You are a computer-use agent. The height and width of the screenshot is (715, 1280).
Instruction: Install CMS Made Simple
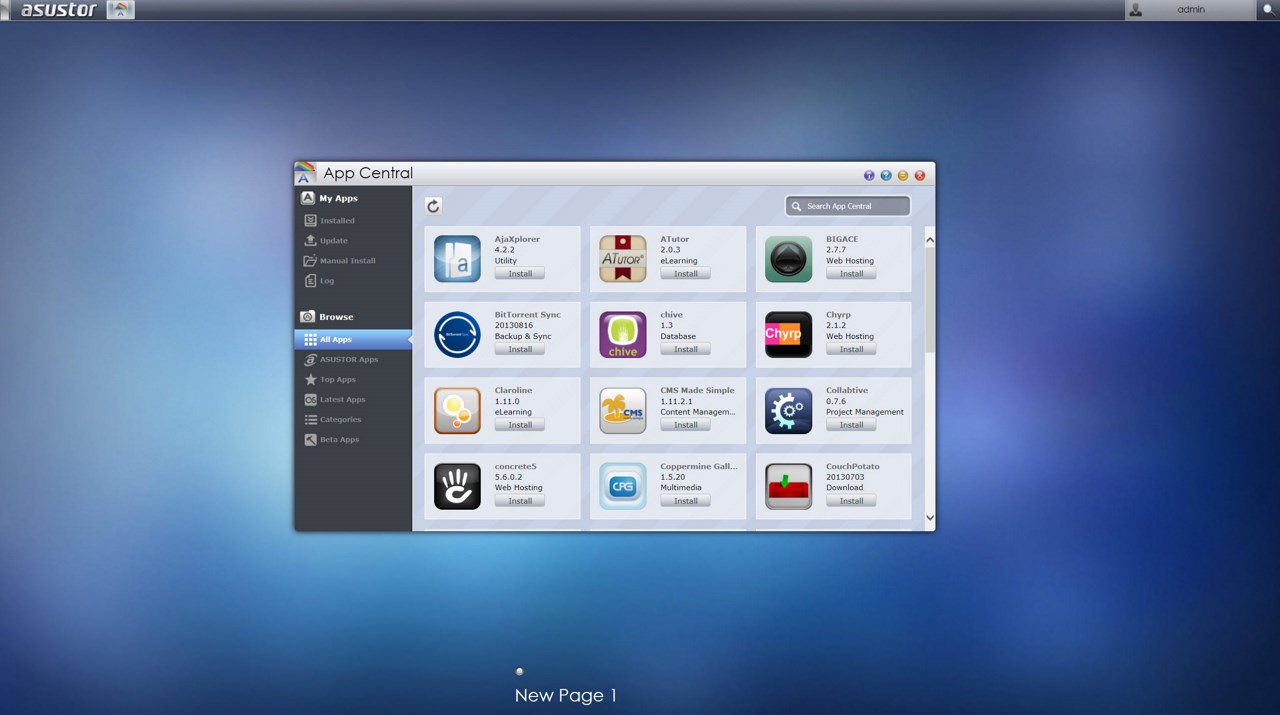685,425
